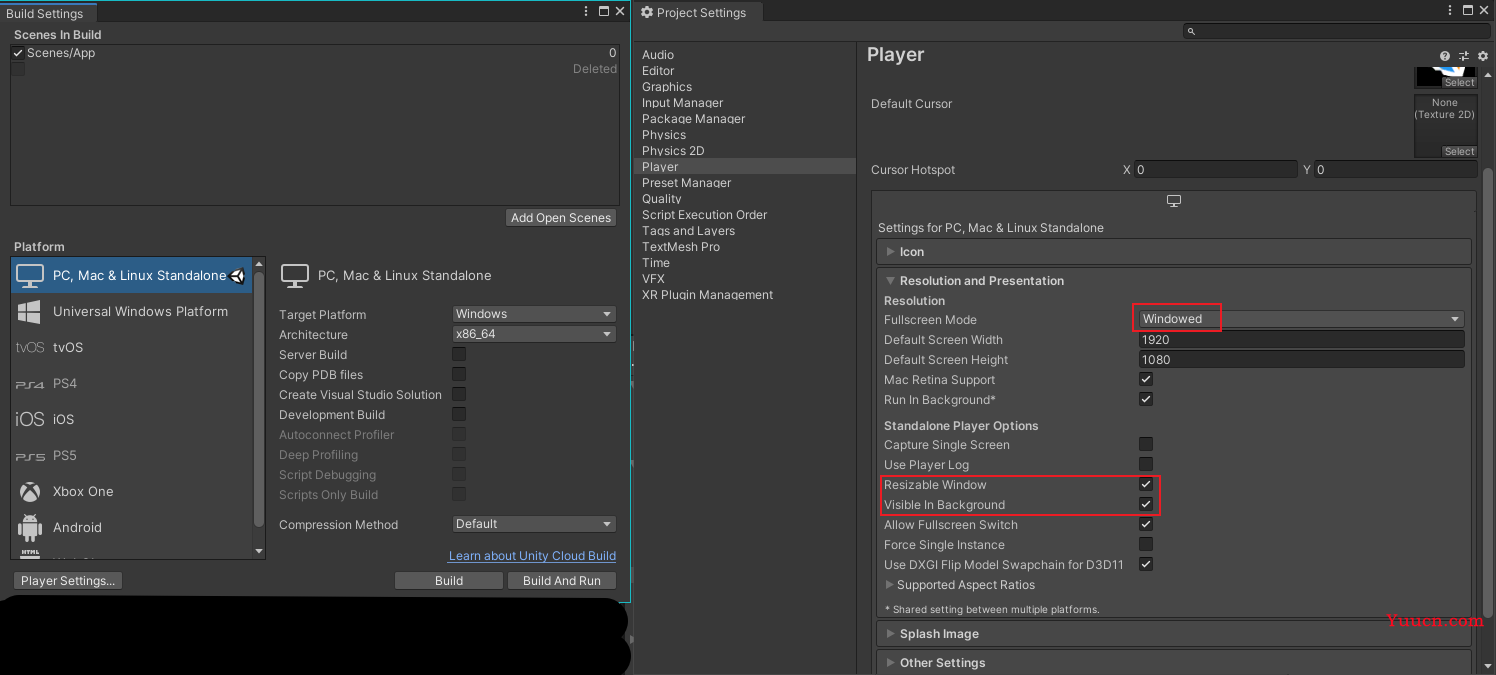1496x675 pixels.
Task: Click the Player Settings... button
Action: [x=68, y=581]
